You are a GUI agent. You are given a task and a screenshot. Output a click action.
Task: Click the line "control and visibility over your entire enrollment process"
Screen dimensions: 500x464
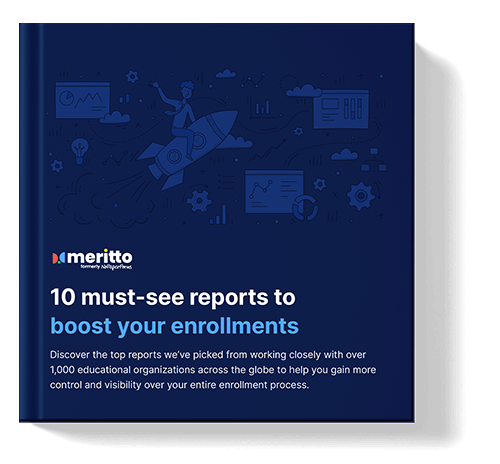coord(179,385)
